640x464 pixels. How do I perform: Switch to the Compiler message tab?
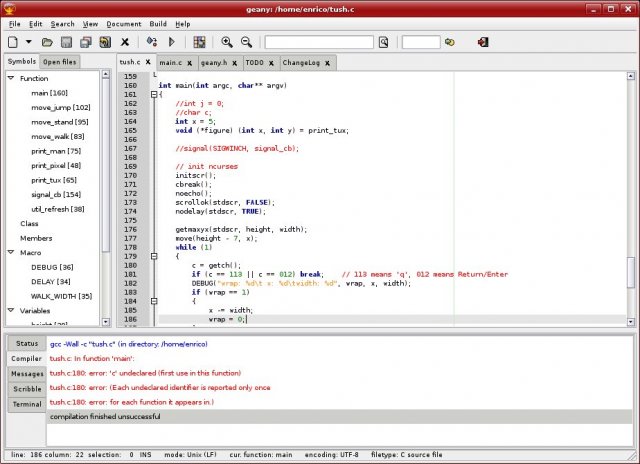(x=27, y=359)
